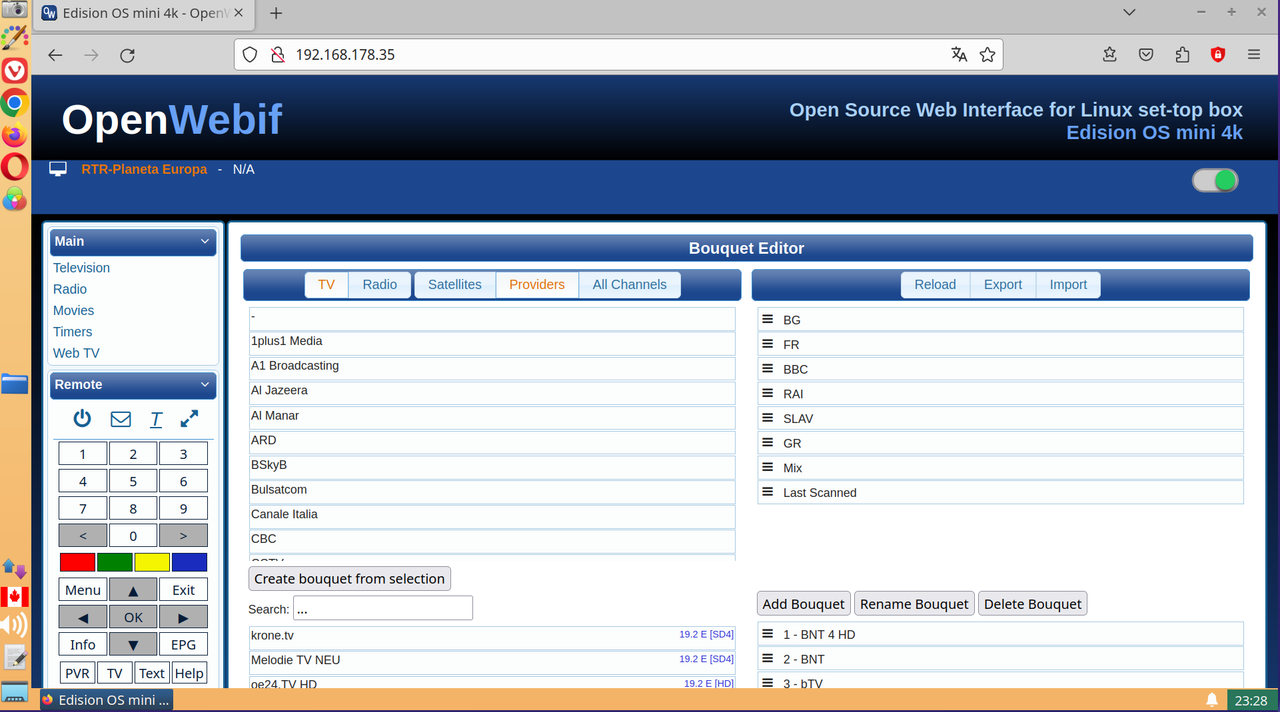Click the Rename Bouquet button
This screenshot has width=1280, height=712.
(x=914, y=604)
